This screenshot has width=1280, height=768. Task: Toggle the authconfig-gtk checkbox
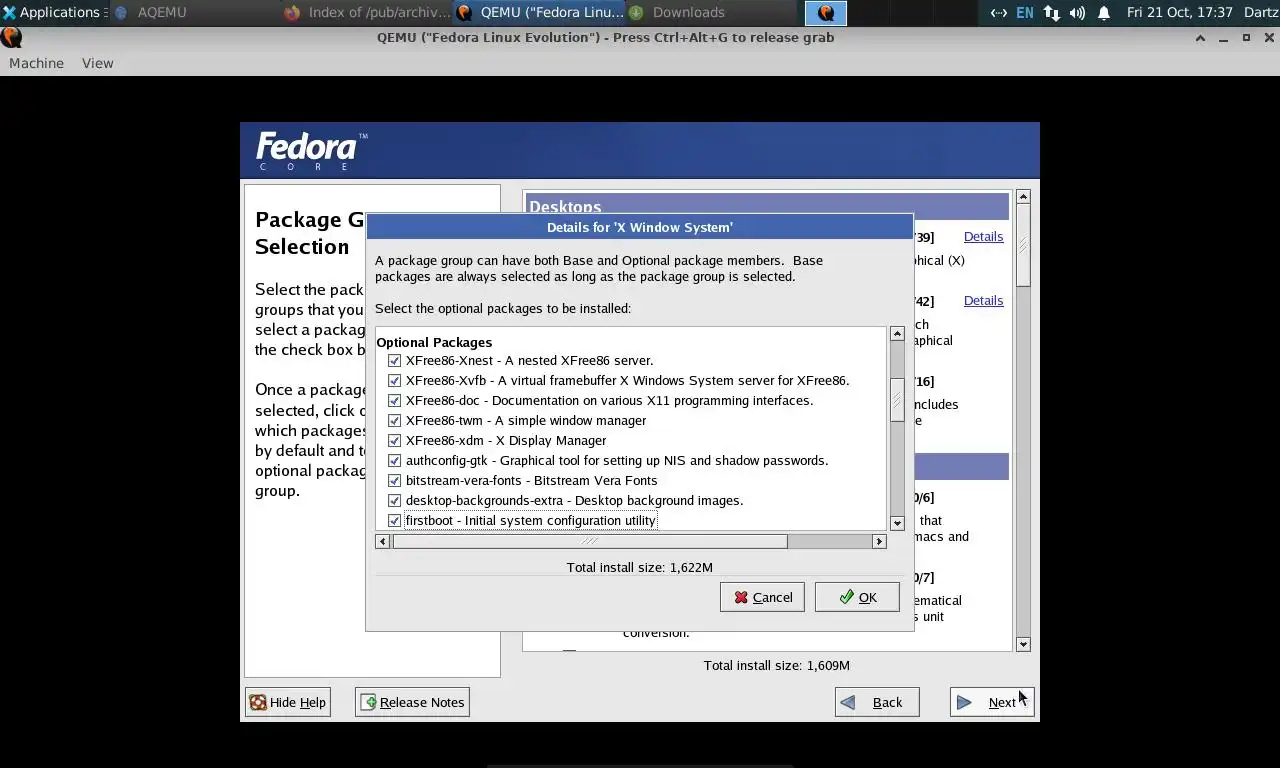tap(394, 460)
